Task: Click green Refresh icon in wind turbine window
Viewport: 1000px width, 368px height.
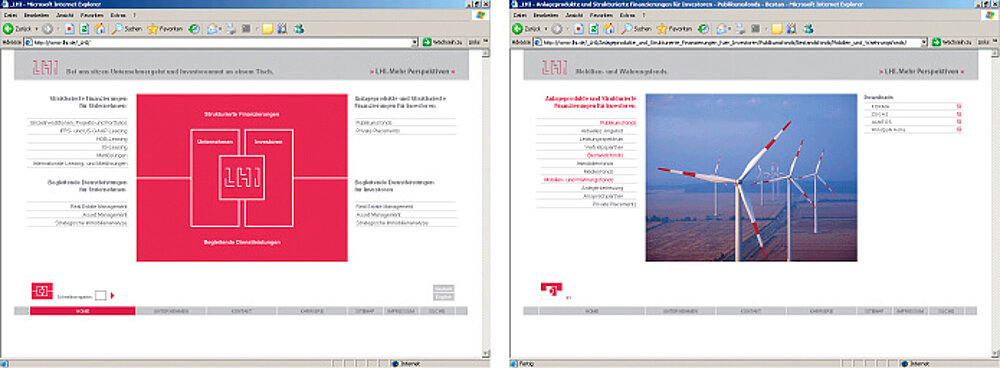Action: click(594, 29)
